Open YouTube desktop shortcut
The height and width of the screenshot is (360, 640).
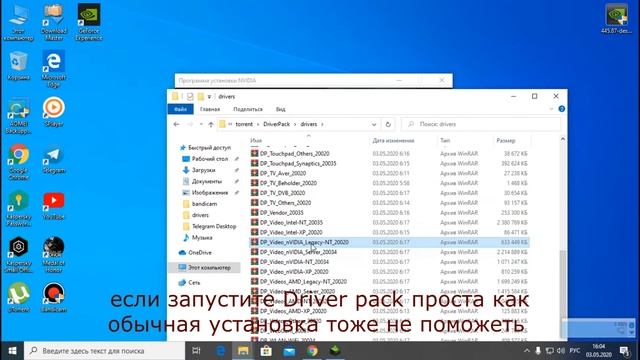(53, 207)
